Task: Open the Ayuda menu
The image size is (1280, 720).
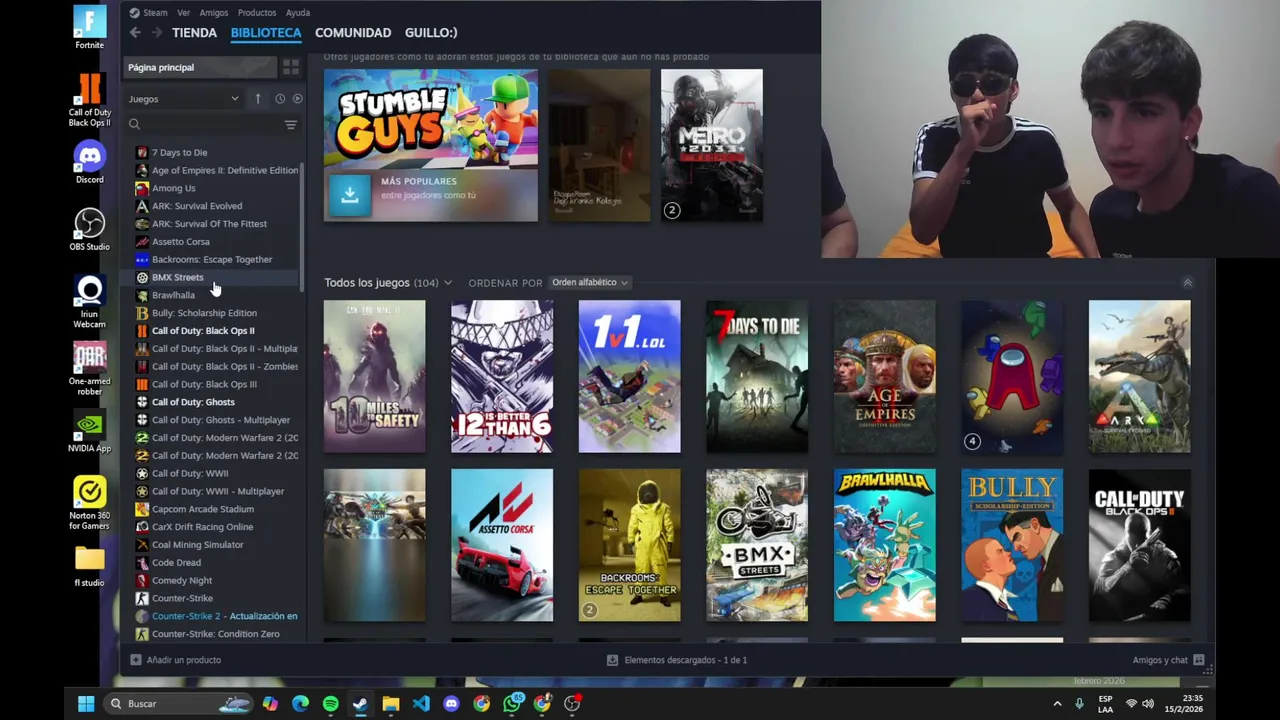Action: [297, 13]
